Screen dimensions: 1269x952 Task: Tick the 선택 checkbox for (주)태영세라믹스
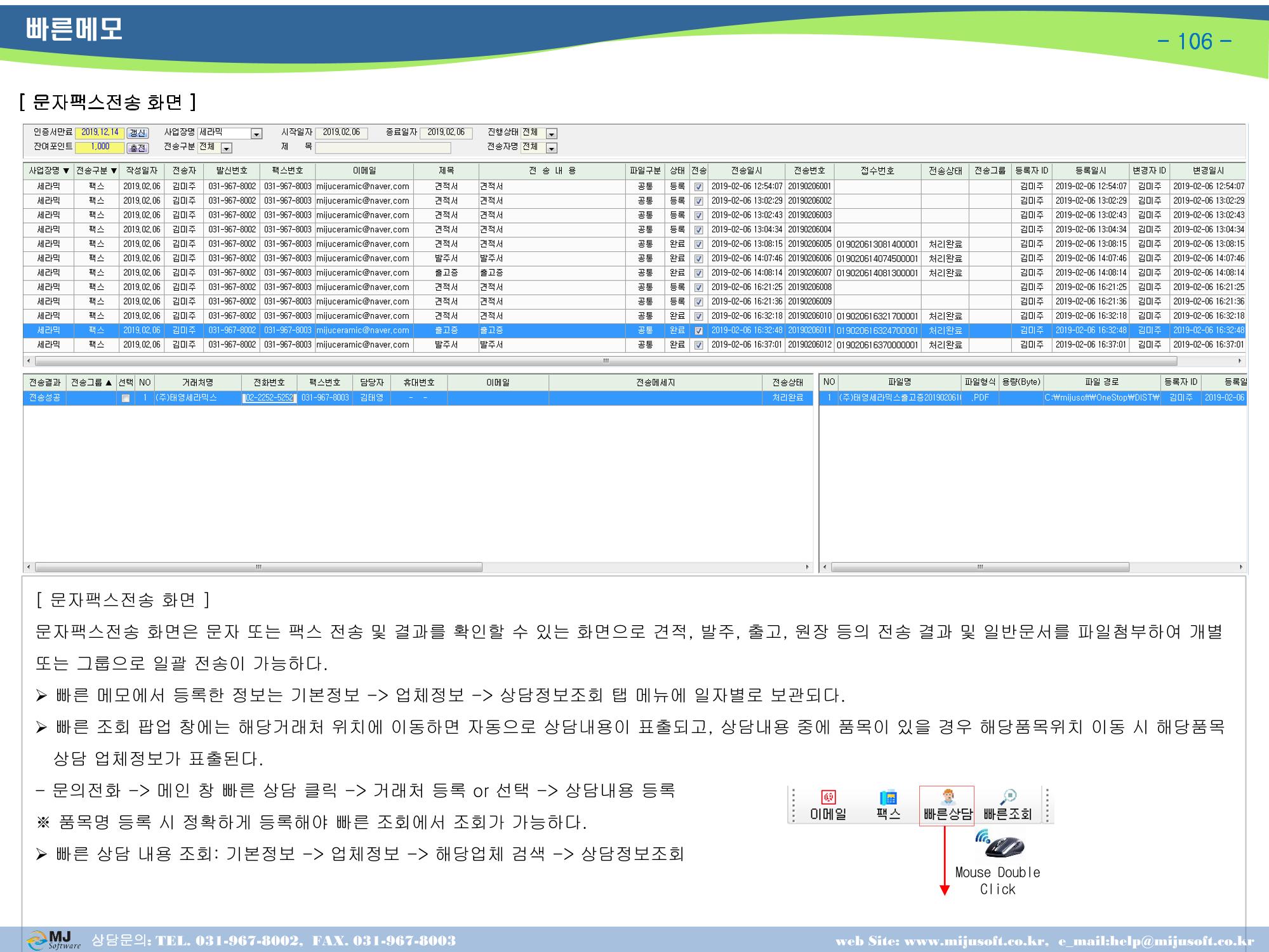[126, 398]
